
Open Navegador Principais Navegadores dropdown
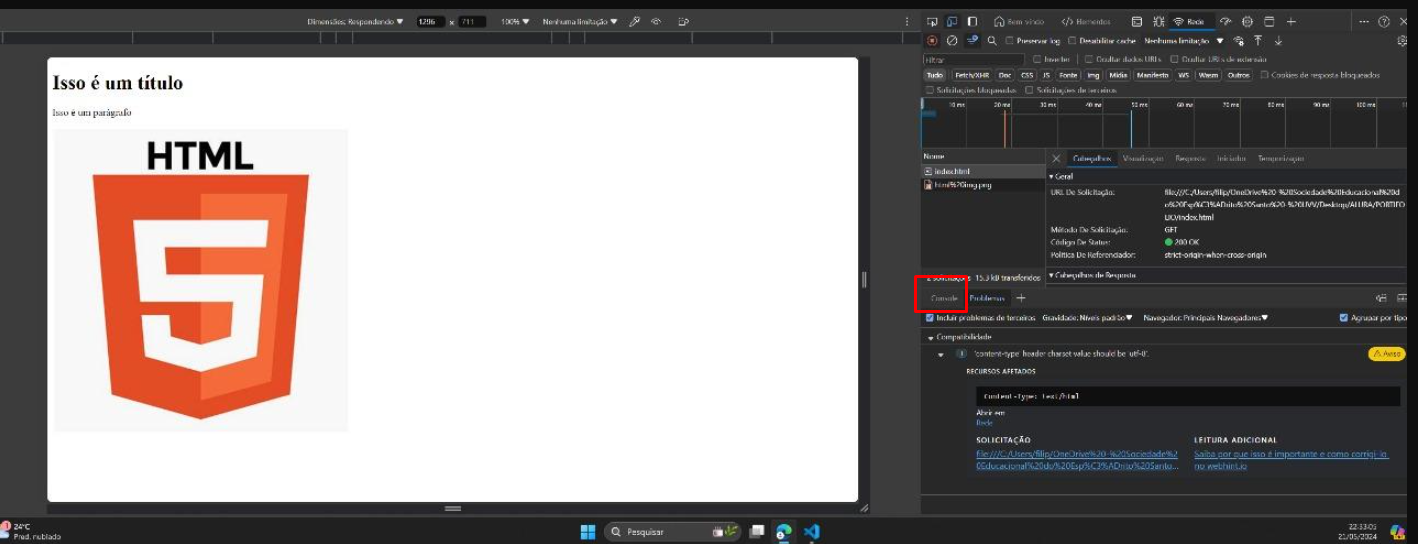[x=1205, y=318]
